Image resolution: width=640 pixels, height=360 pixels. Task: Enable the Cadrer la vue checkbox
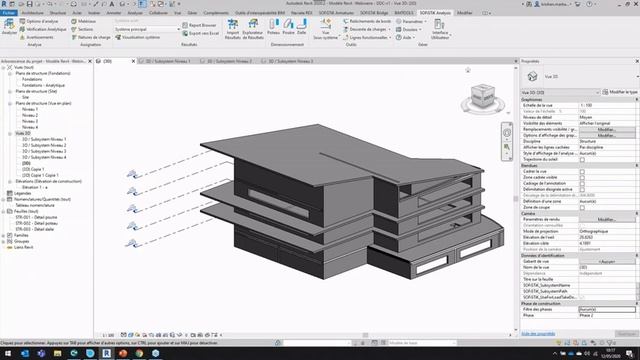(582, 172)
